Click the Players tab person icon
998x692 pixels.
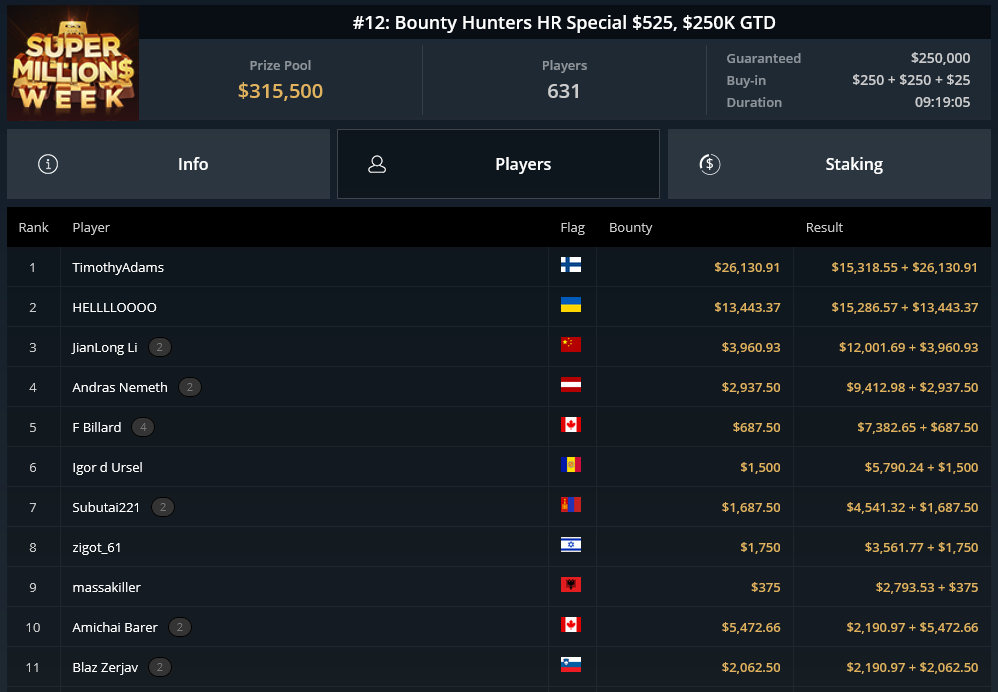pos(377,164)
